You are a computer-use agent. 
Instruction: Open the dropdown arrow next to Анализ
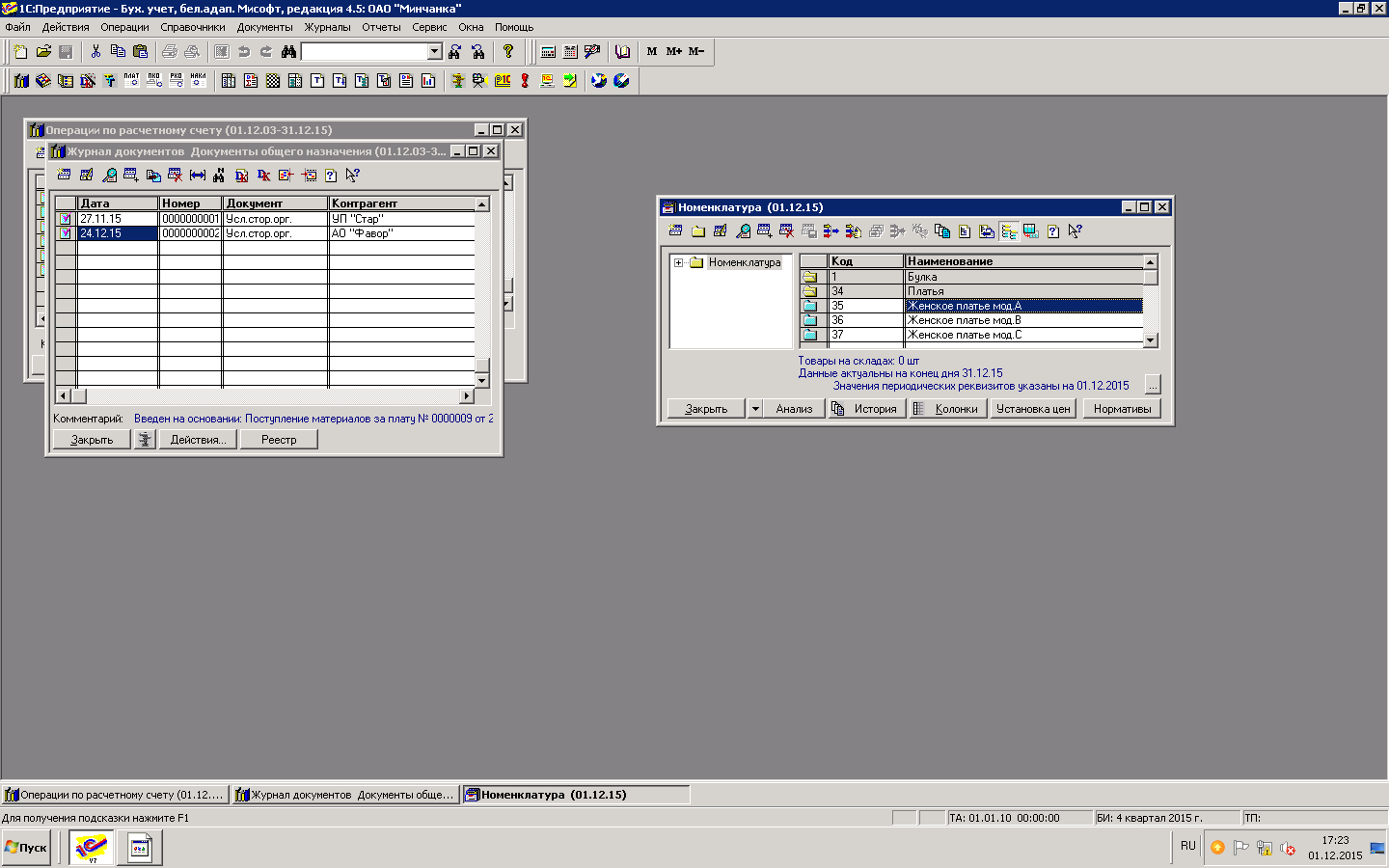tap(756, 409)
